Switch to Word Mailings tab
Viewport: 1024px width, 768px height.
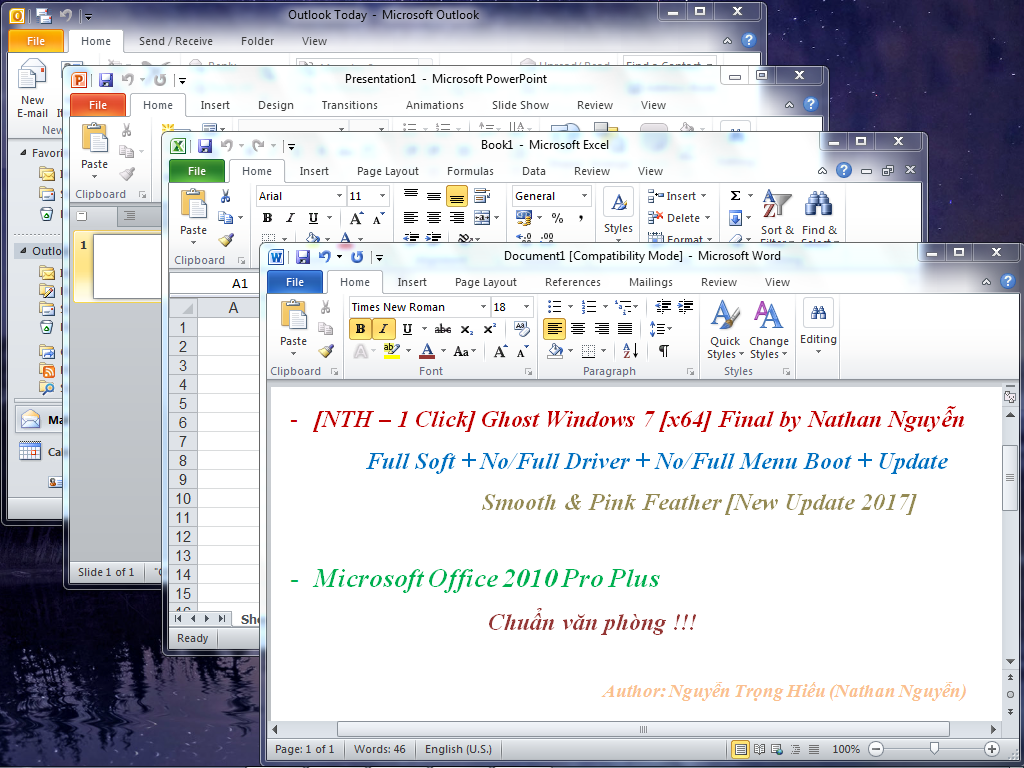(x=650, y=282)
